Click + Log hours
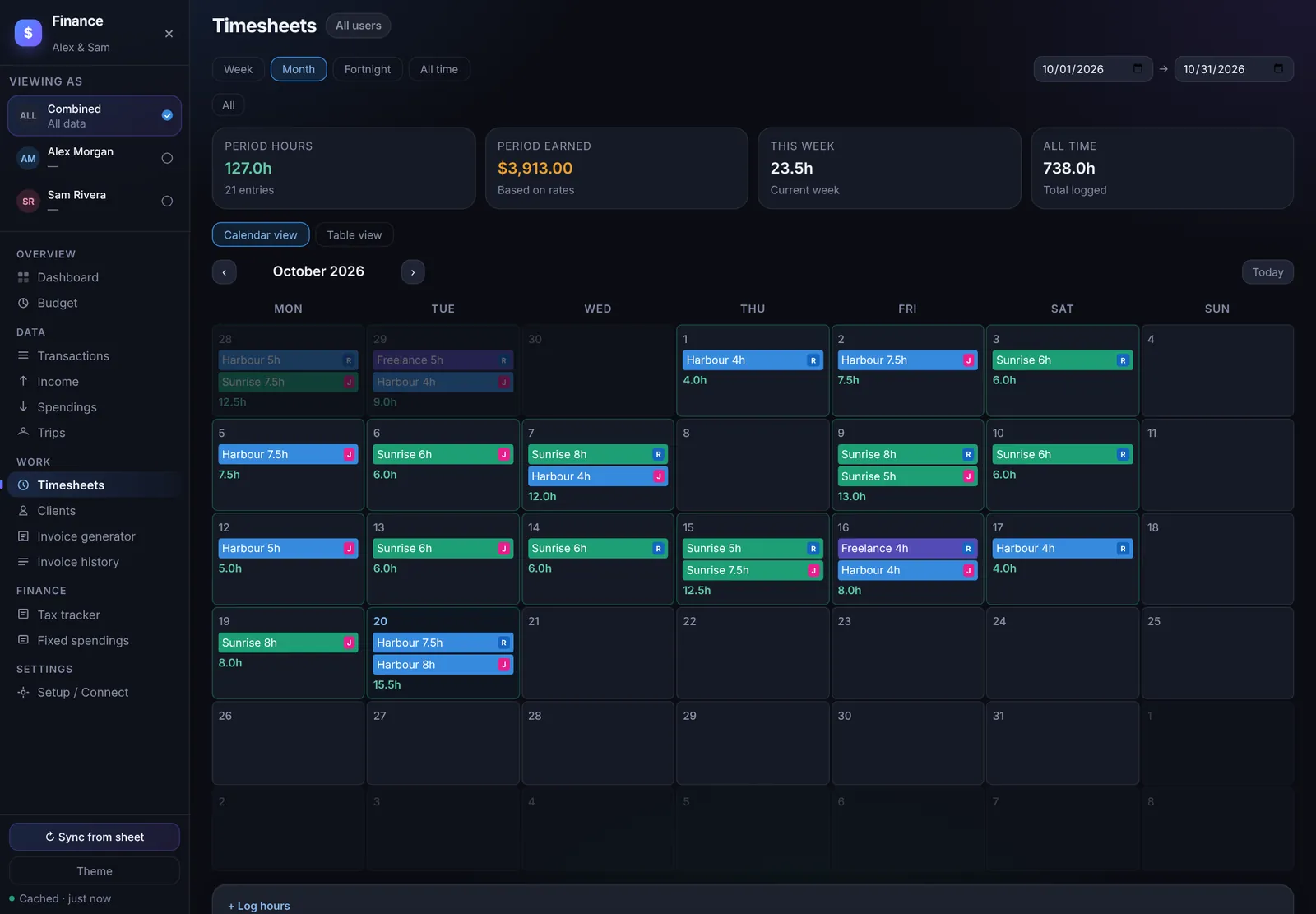This screenshot has height=914, width=1316. point(259,906)
